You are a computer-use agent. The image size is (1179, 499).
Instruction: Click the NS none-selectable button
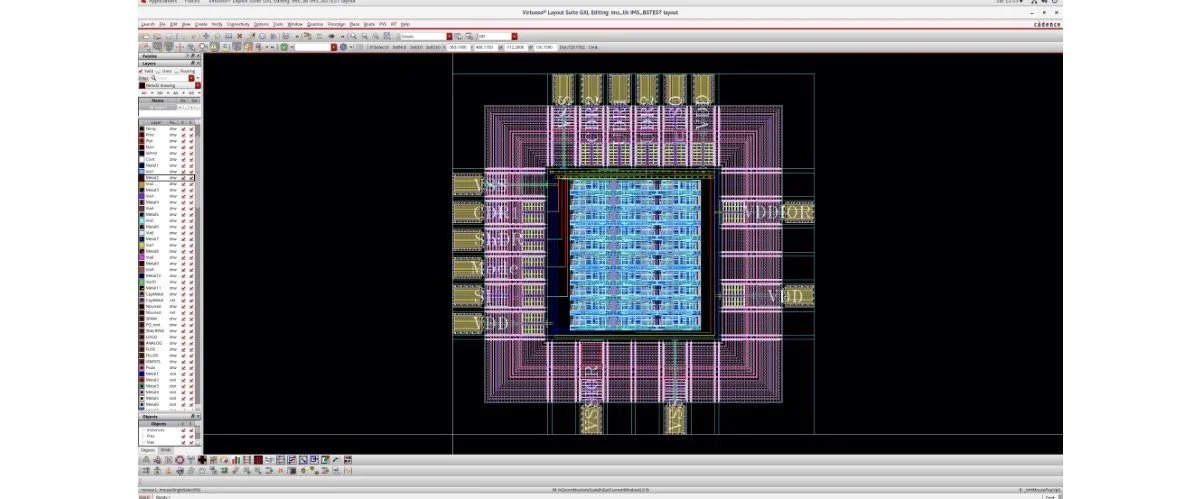pos(191,92)
